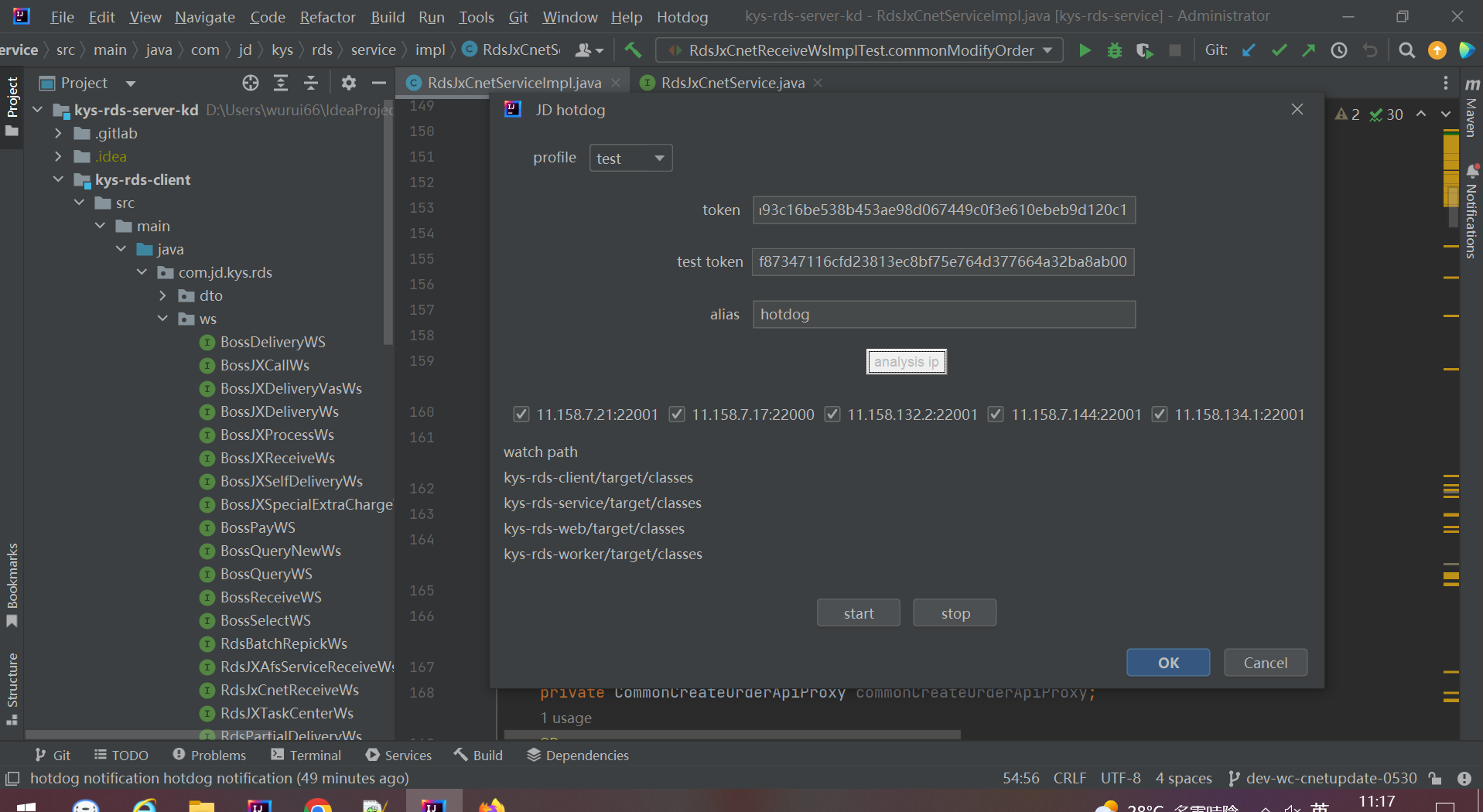The image size is (1483, 812).
Task: Click the rollback undo arrow icon
Action: [x=1370, y=50]
